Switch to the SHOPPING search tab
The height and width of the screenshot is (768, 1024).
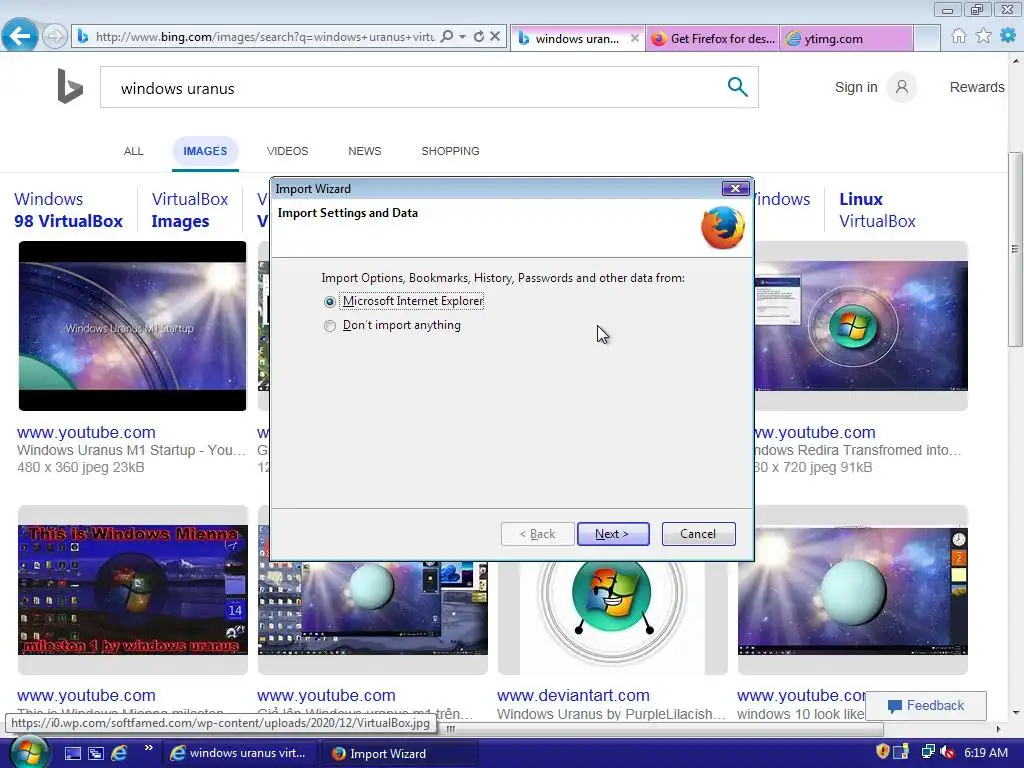point(450,152)
